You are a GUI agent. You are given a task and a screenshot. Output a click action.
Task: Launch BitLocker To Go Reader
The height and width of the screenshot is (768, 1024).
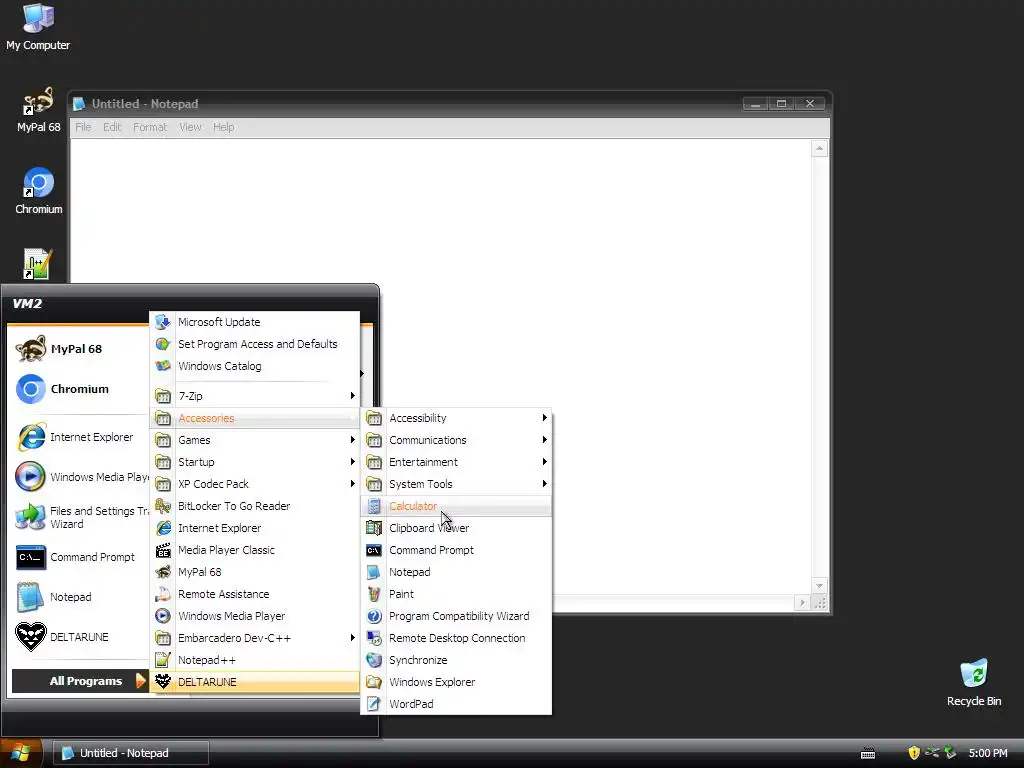coord(255,506)
